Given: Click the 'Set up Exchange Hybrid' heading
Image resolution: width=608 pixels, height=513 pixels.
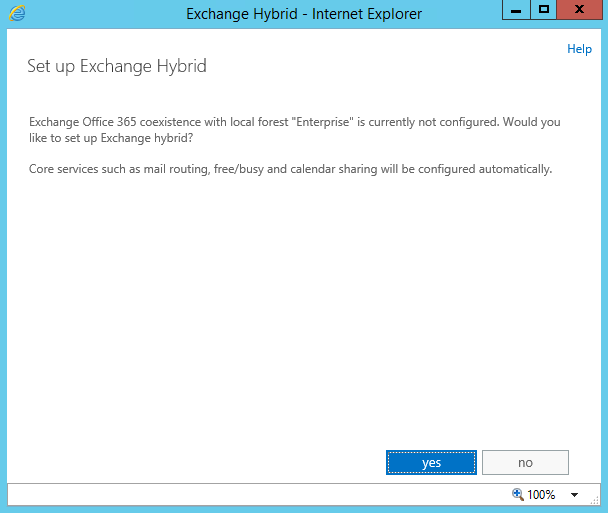Looking at the screenshot, I should (x=117, y=66).
